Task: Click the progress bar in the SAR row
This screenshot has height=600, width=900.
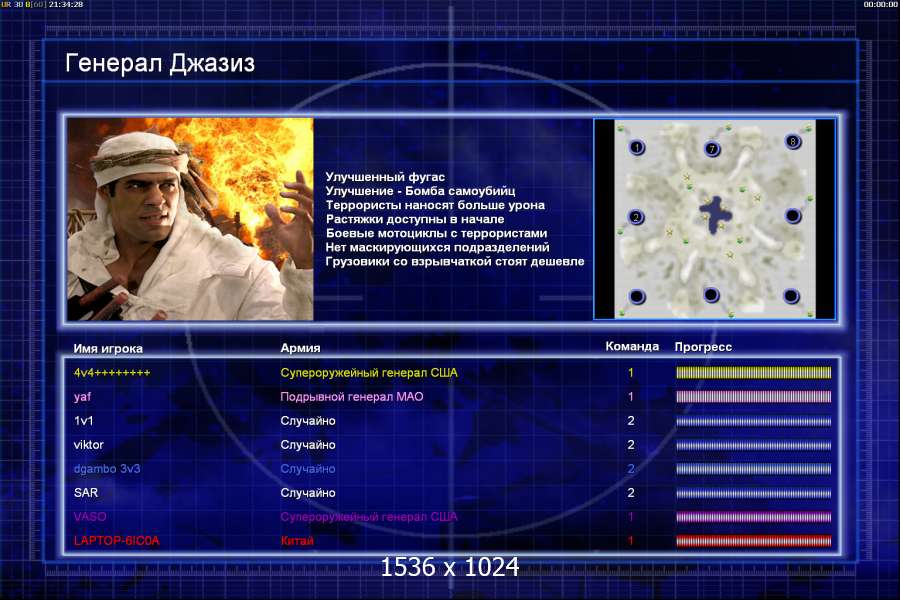Action: tap(754, 493)
